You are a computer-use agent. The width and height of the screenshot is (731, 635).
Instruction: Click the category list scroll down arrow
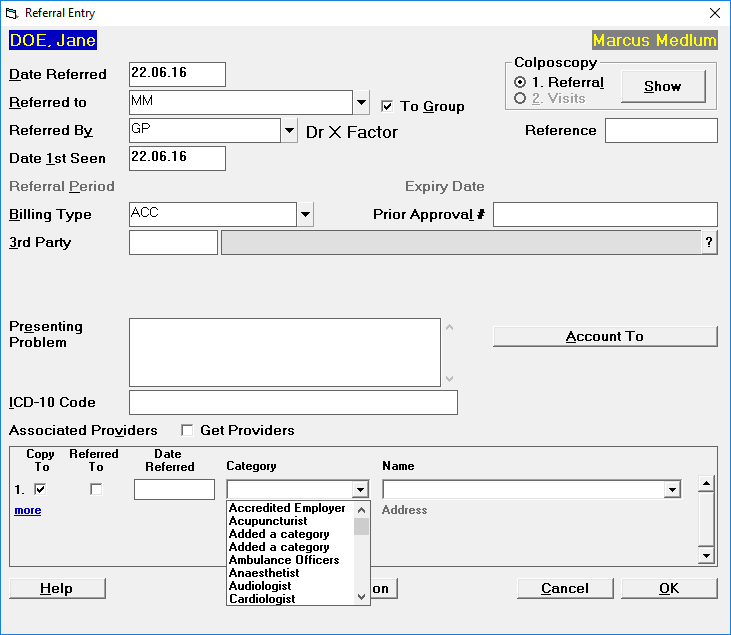click(x=361, y=597)
